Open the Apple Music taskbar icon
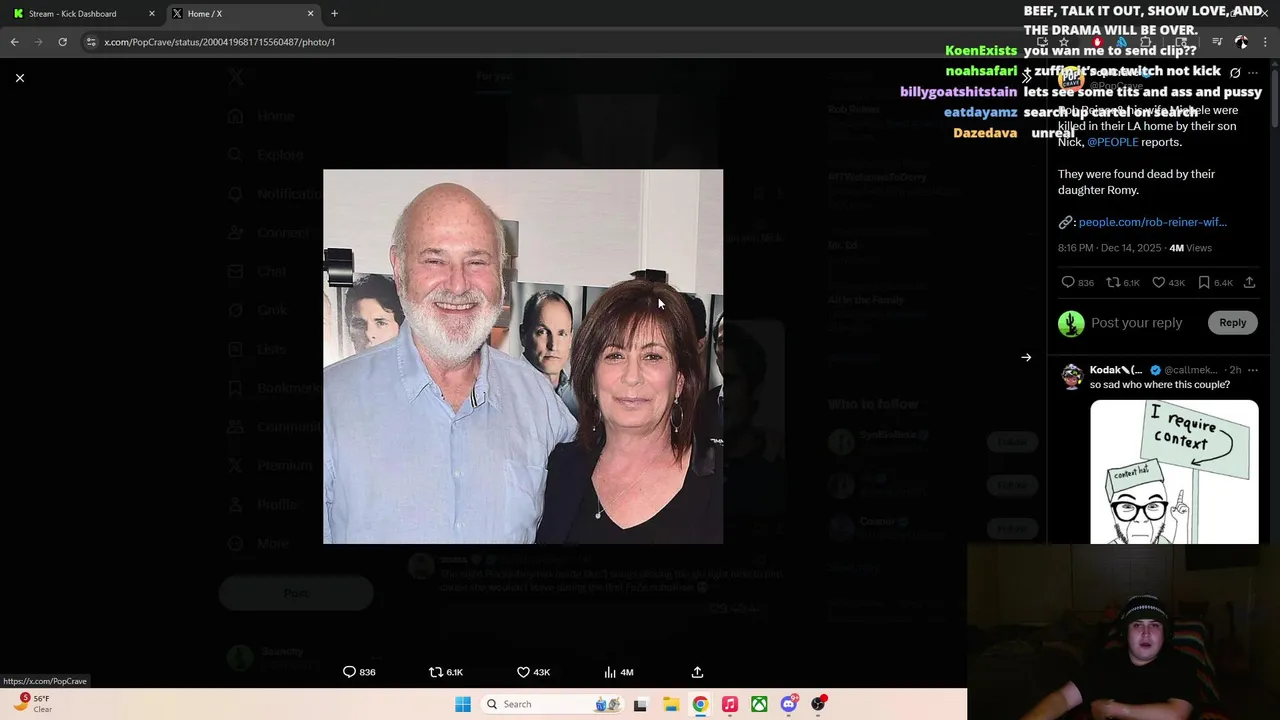This screenshot has width=1280, height=720. (x=730, y=704)
